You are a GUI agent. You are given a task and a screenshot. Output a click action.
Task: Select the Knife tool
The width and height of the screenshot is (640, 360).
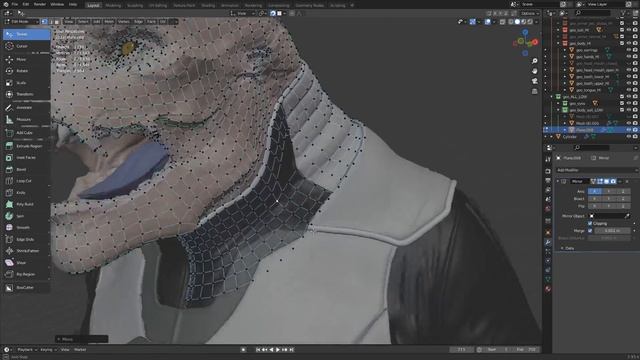[26, 192]
